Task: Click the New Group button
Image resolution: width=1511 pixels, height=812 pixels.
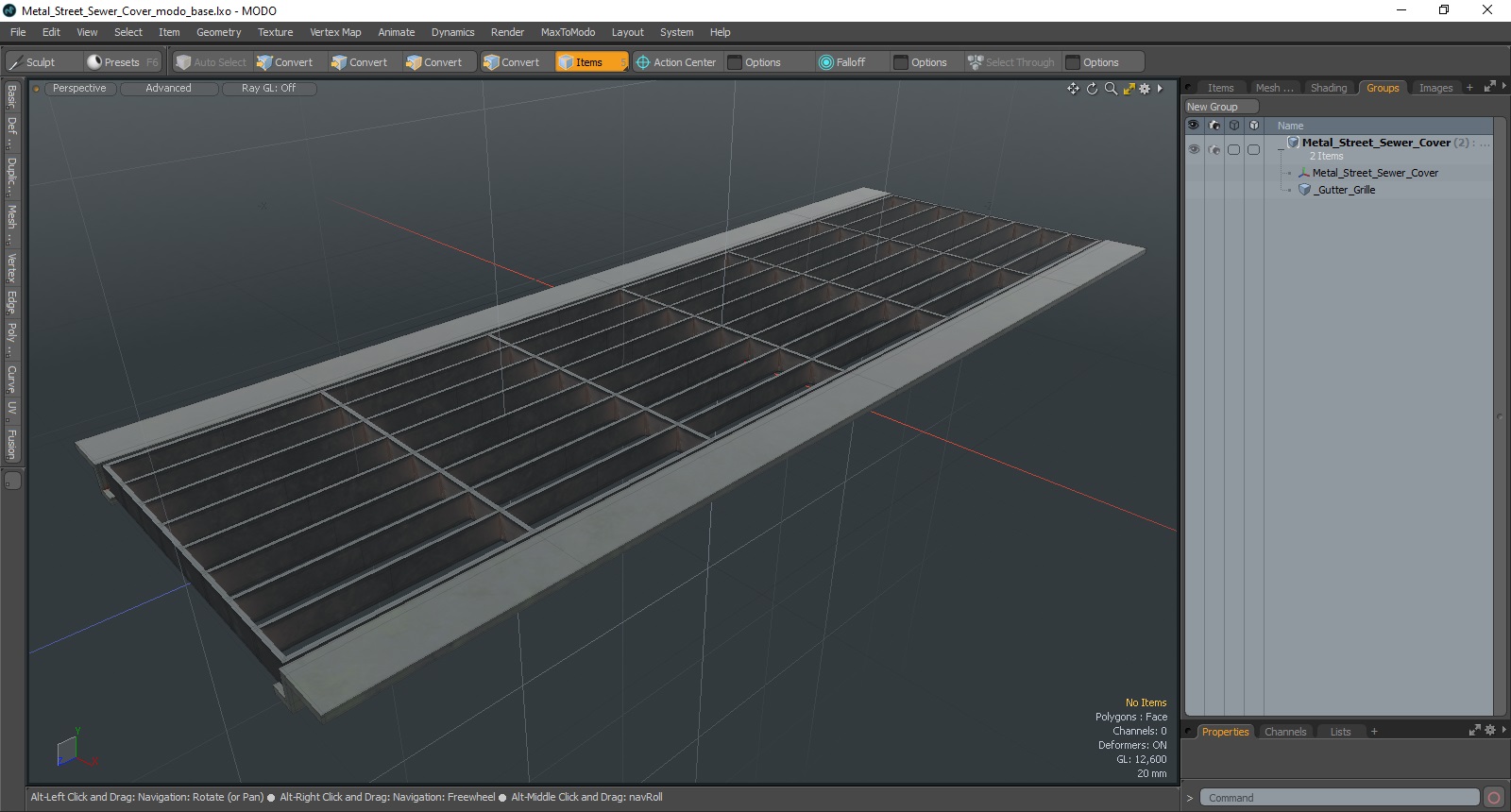Action: [x=1221, y=107]
